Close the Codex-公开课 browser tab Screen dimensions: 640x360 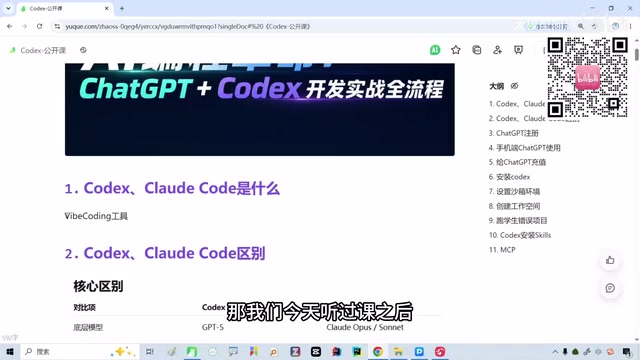107,8
